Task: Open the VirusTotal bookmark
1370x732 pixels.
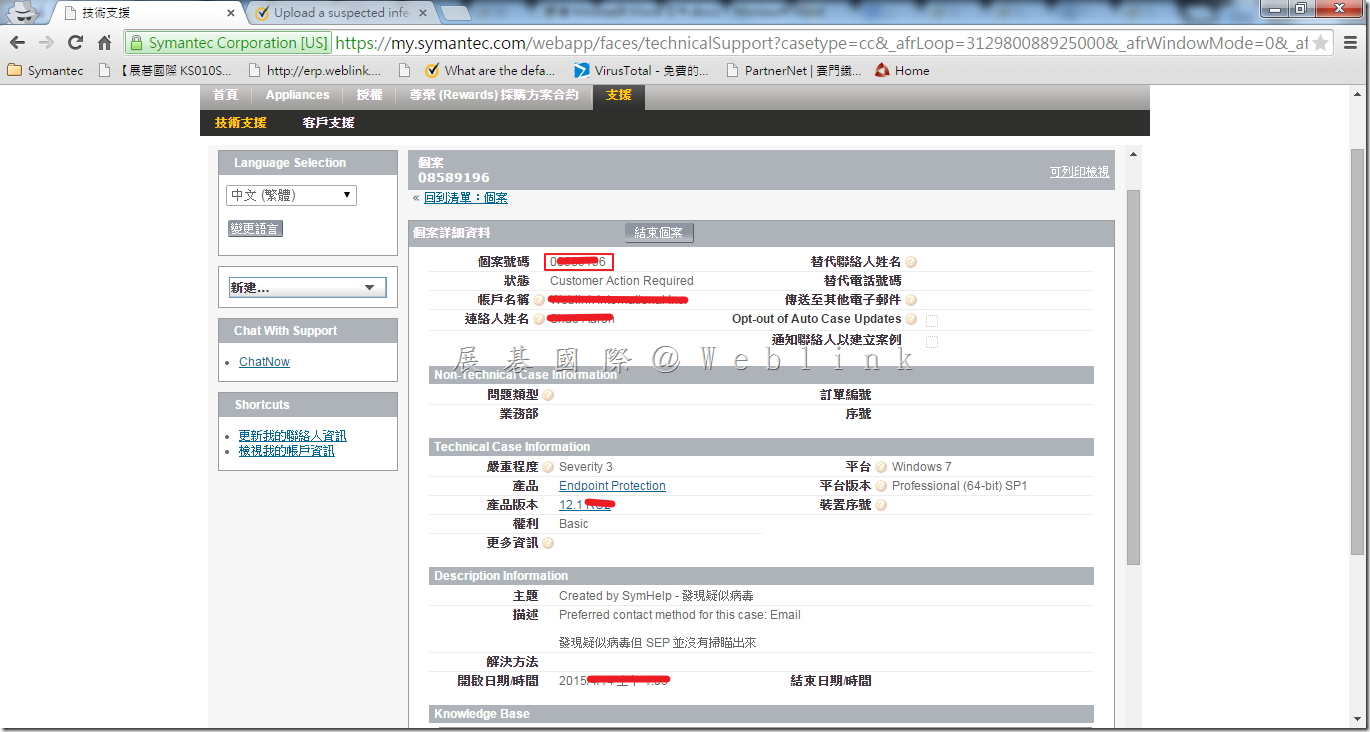Action: tap(641, 71)
